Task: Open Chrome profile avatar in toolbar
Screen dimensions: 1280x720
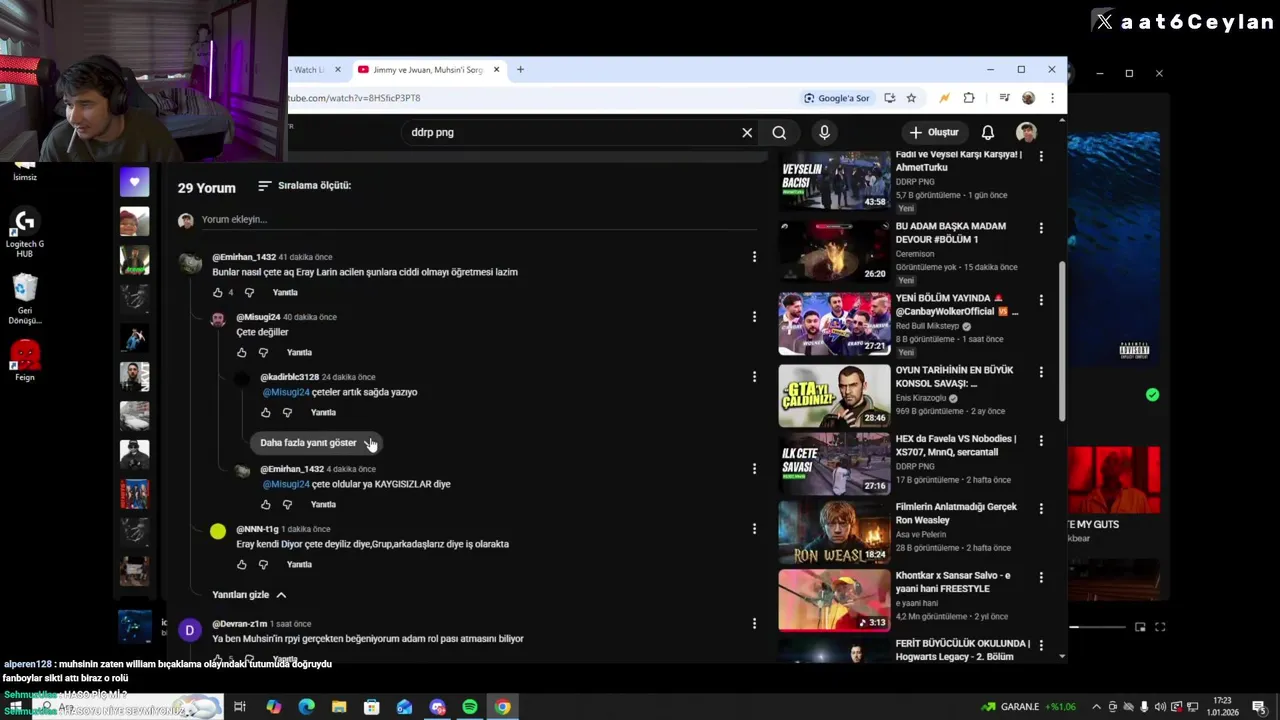Action: pos(1028,98)
